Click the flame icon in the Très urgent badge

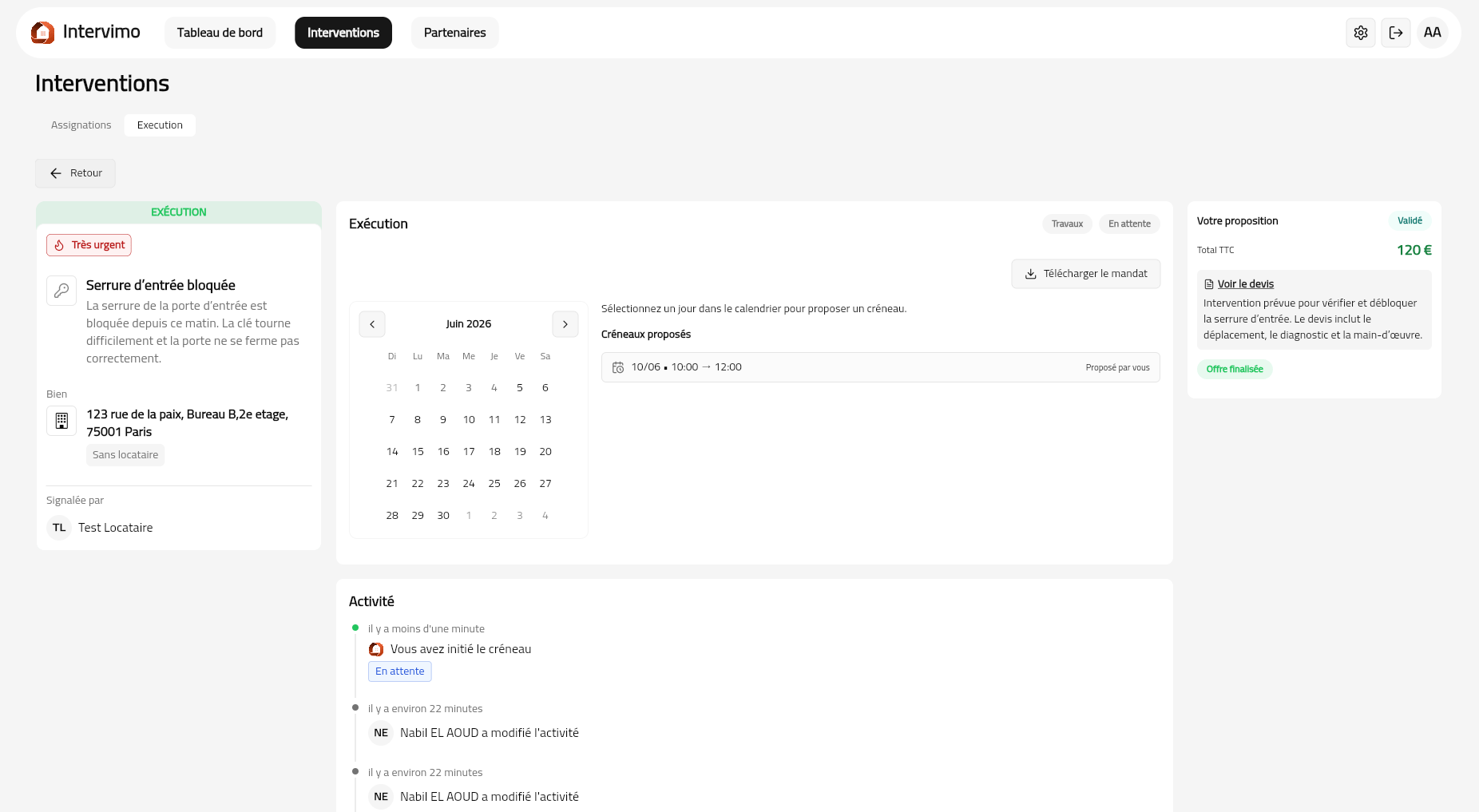(59, 245)
